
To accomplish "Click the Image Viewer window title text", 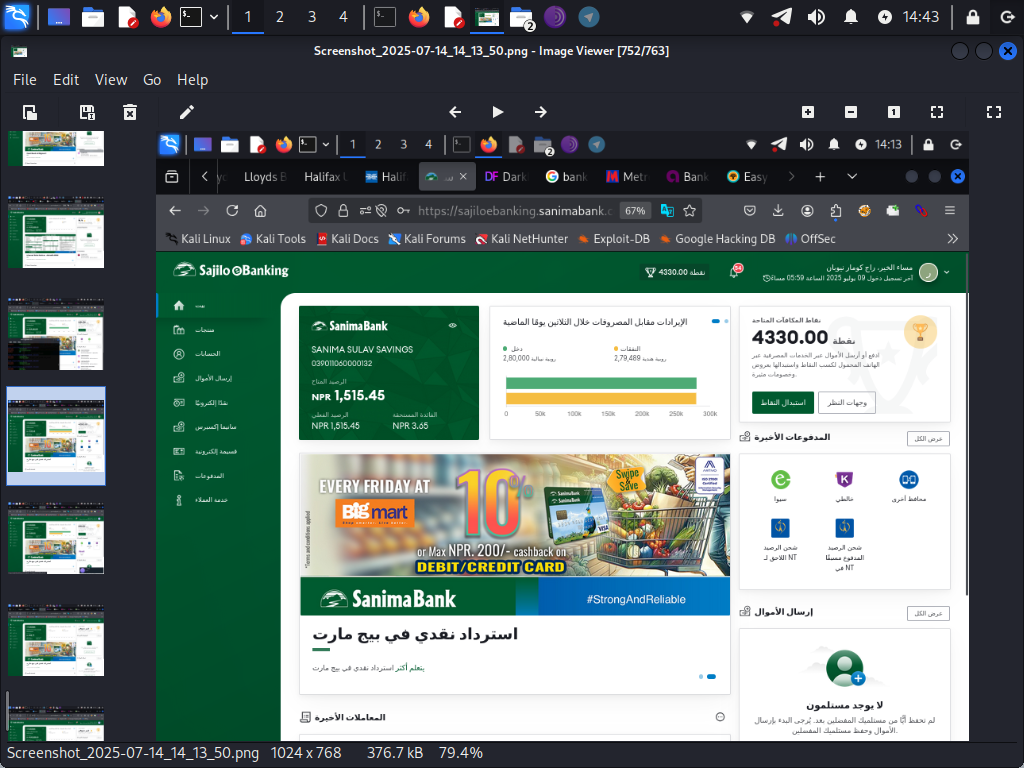I will 491,51.
